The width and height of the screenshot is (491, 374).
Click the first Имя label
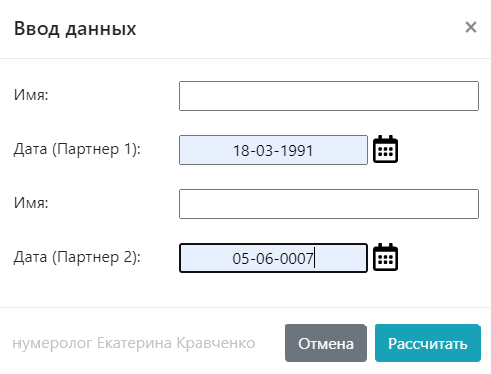pos(31,95)
